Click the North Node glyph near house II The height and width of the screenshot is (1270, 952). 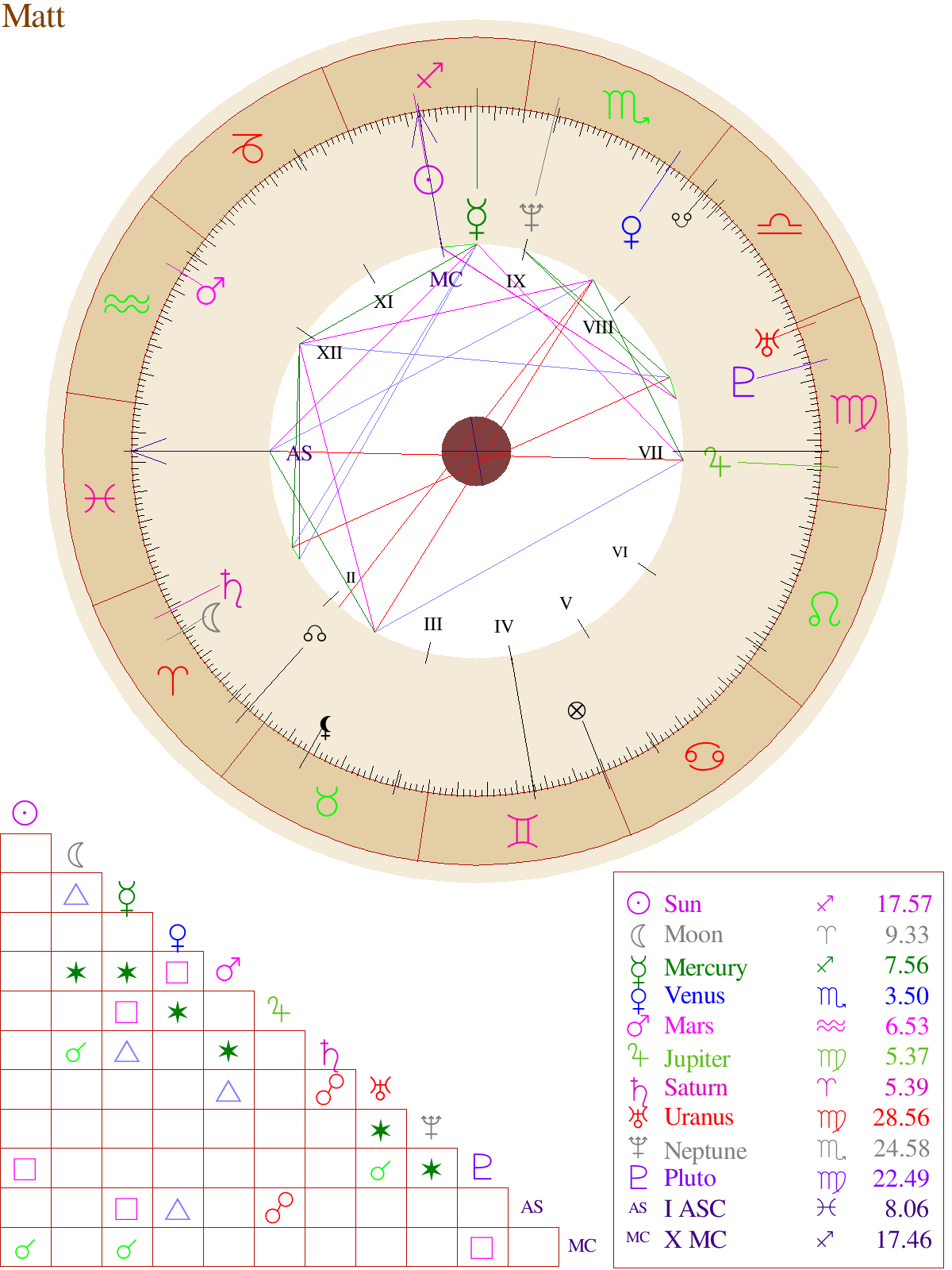pos(315,634)
